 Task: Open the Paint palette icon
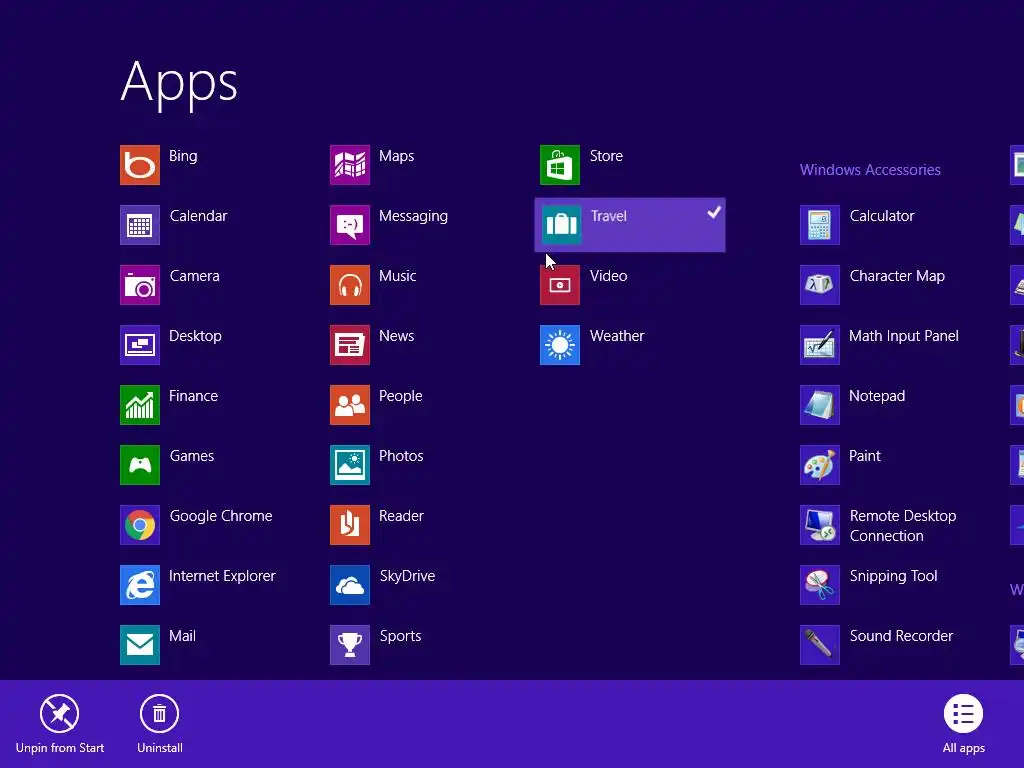pyautogui.click(x=820, y=465)
